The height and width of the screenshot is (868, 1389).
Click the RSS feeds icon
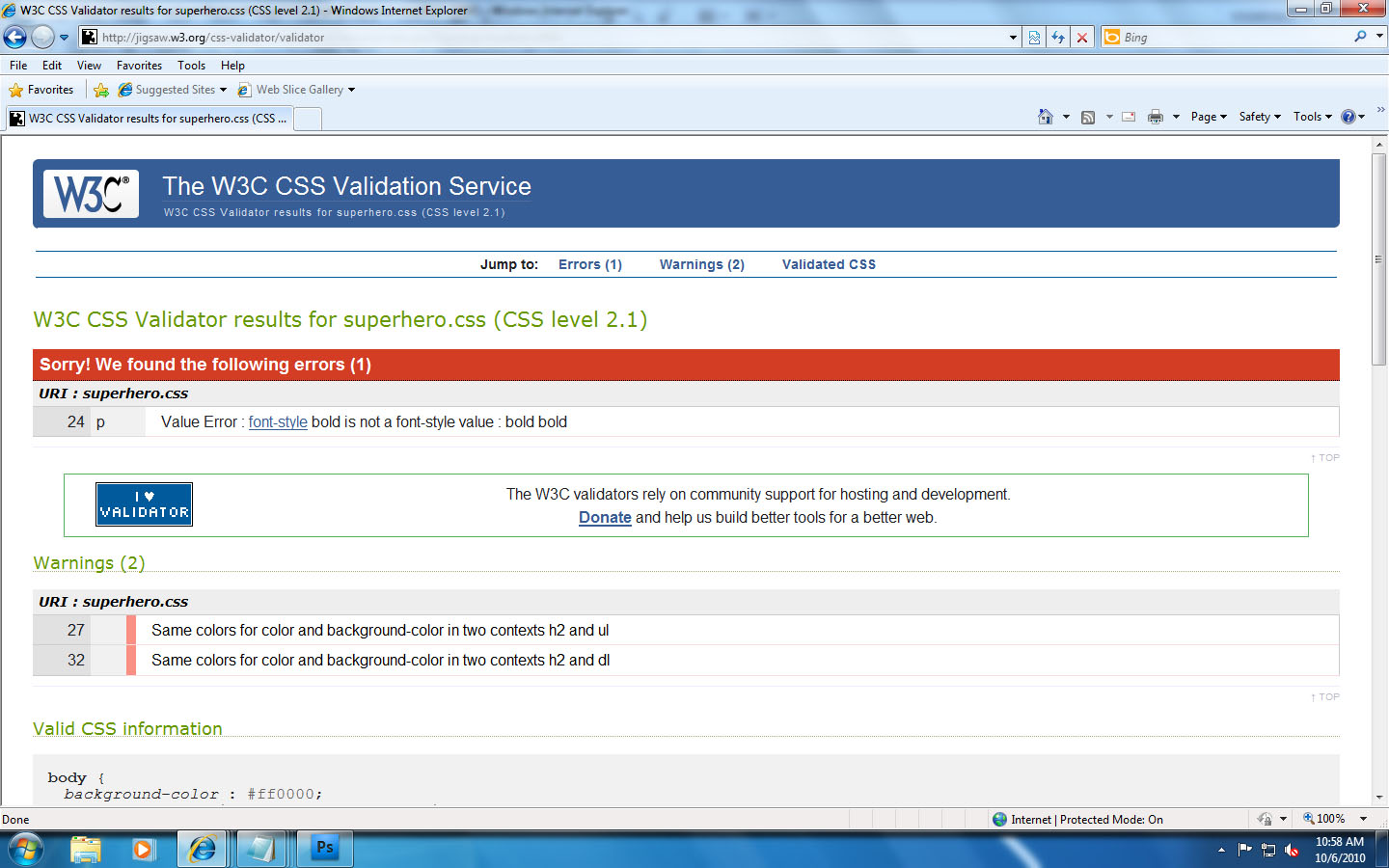(x=1088, y=117)
